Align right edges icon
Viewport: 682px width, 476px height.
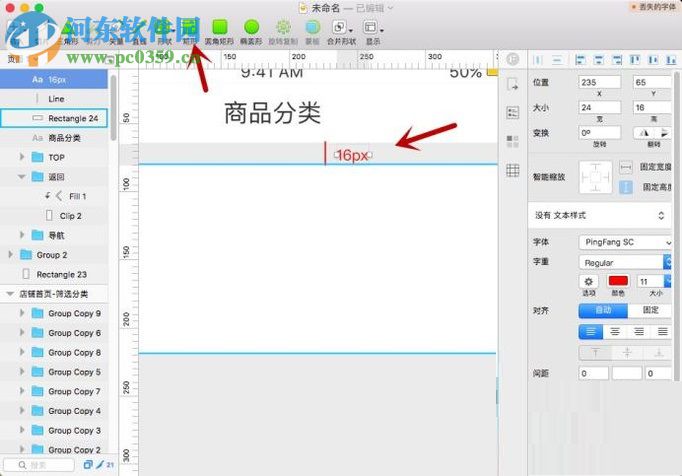coord(617,60)
